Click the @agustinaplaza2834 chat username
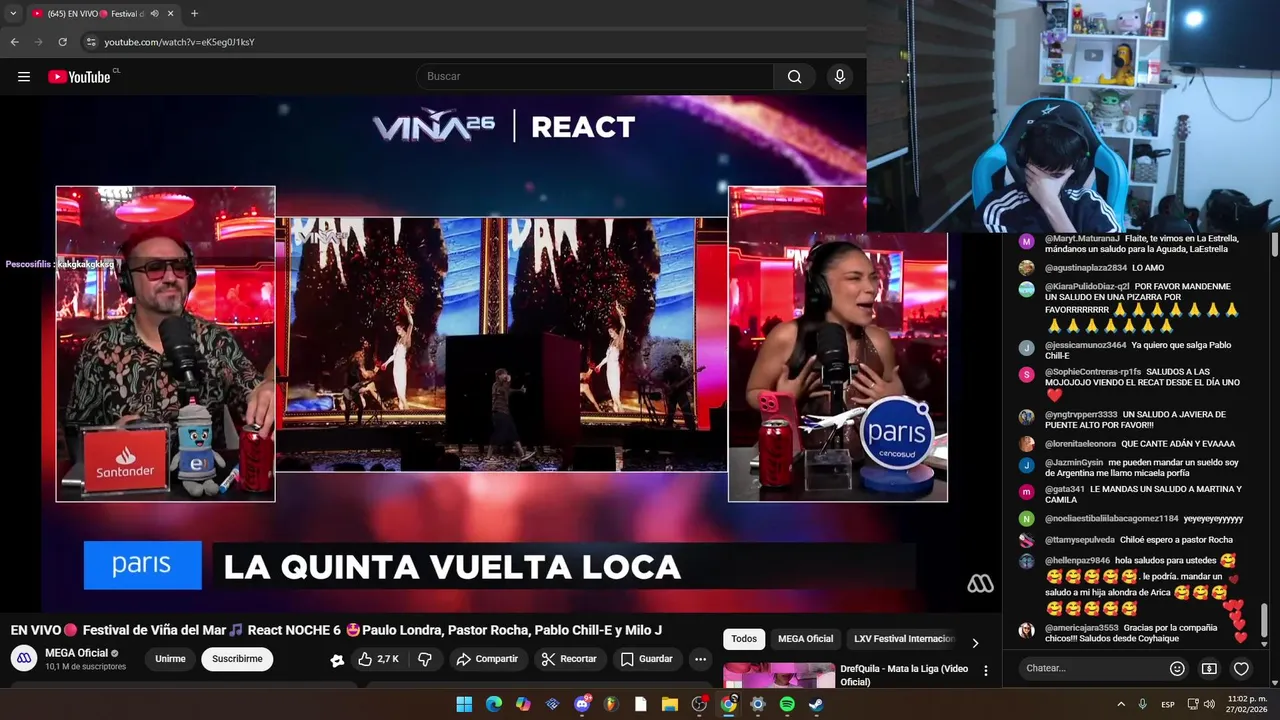This screenshot has height=720, width=1280. pos(1086,268)
